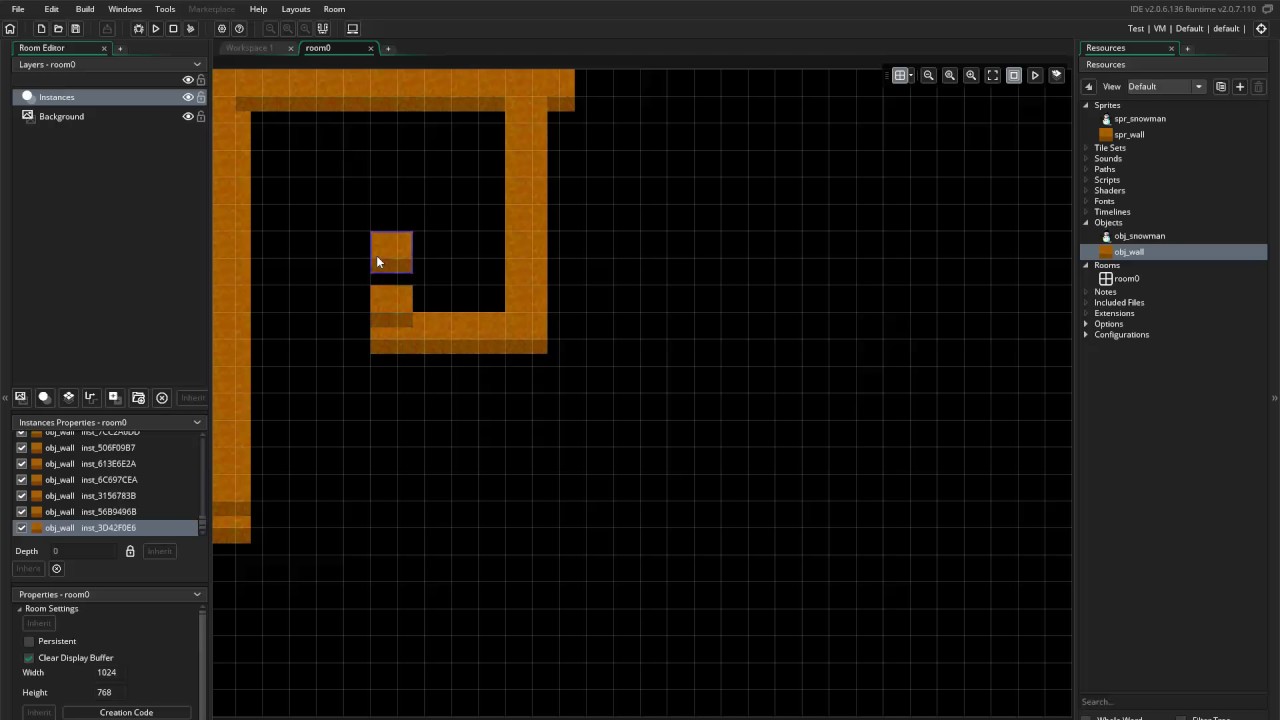
Task: Click the Docking toggle icon in main toolbar
Action: click(323, 29)
